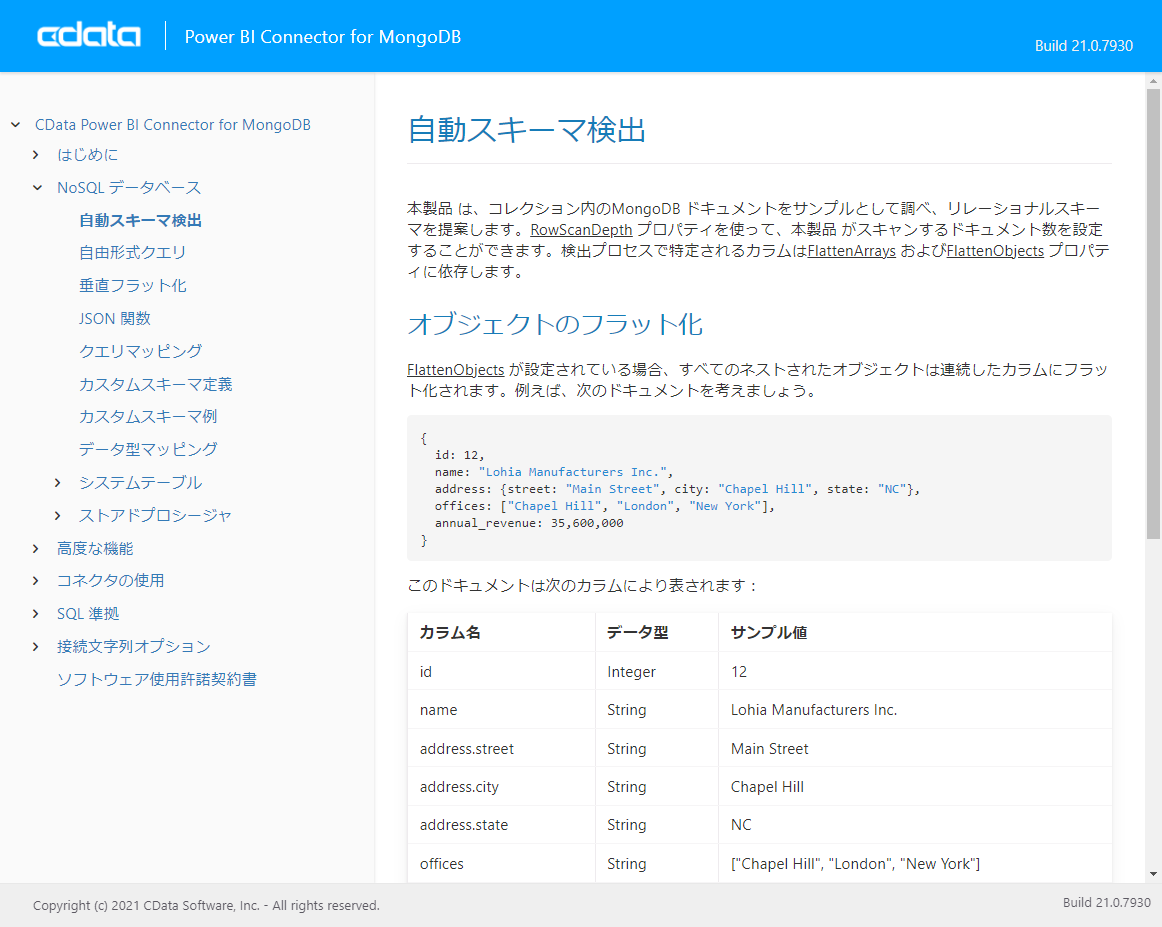Expand the はじめに section chevron

(x=36, y=154)
